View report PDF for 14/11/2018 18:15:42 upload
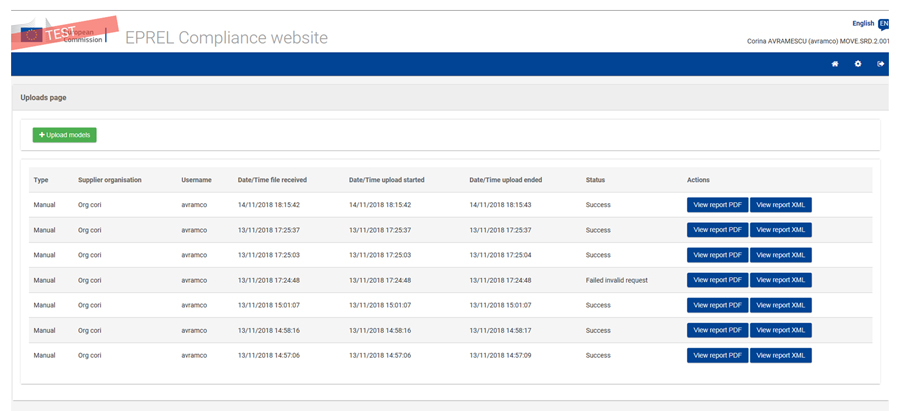Viewport: 900px width, 411px height. [717, 205]
